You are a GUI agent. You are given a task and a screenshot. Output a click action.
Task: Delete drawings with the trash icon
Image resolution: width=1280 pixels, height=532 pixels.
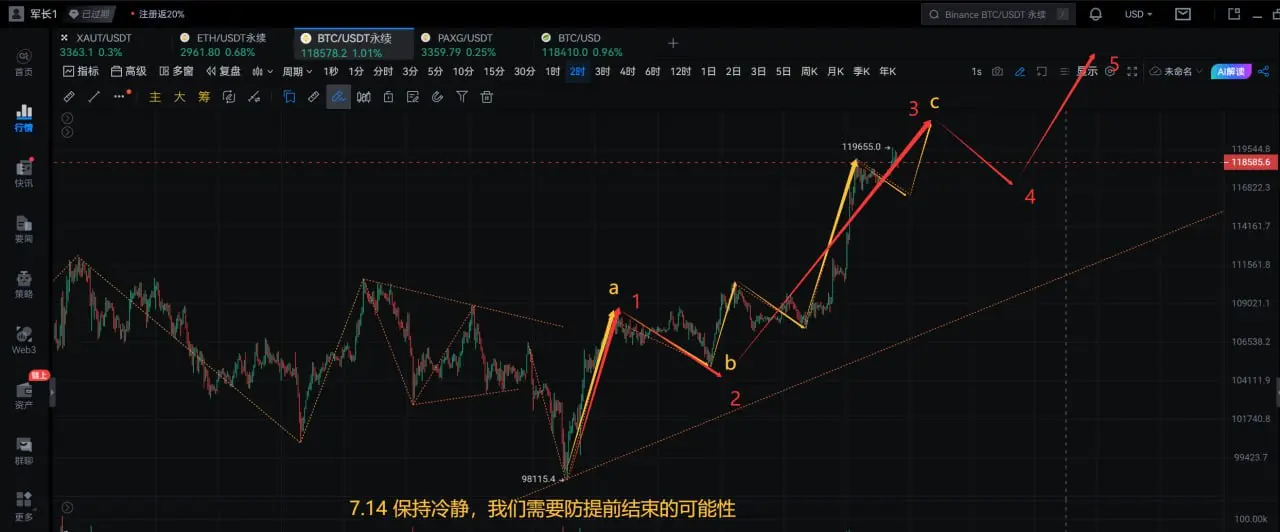coord(487,97)
